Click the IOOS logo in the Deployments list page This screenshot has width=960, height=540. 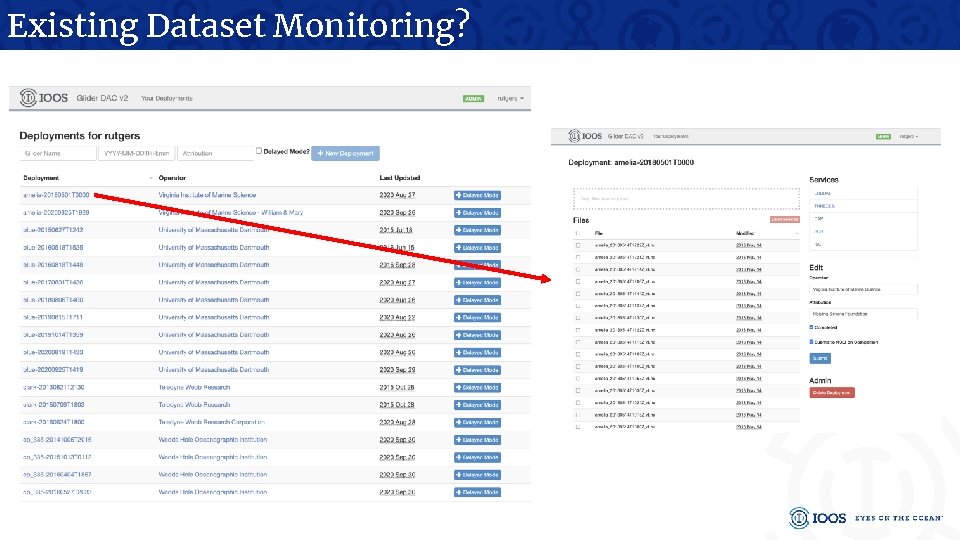pyautogui.click(x=43, y=98)
